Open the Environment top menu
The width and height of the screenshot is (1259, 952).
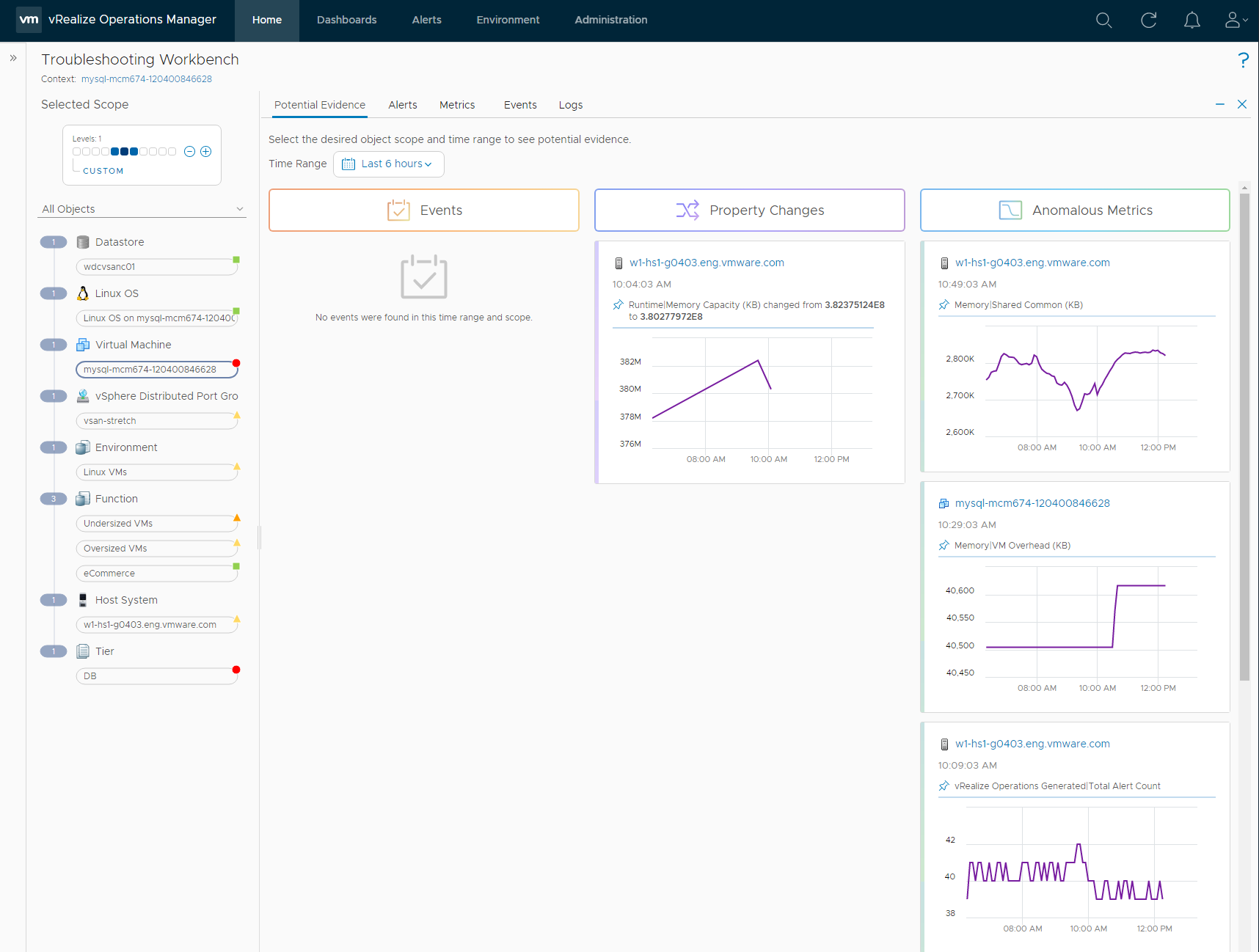tap(508, 20)
